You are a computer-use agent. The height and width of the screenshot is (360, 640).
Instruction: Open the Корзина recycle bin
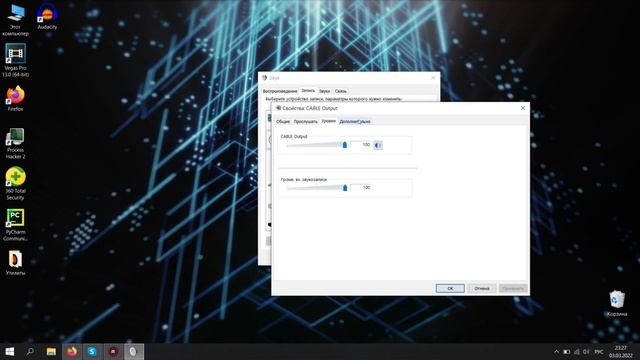[617, 303]
